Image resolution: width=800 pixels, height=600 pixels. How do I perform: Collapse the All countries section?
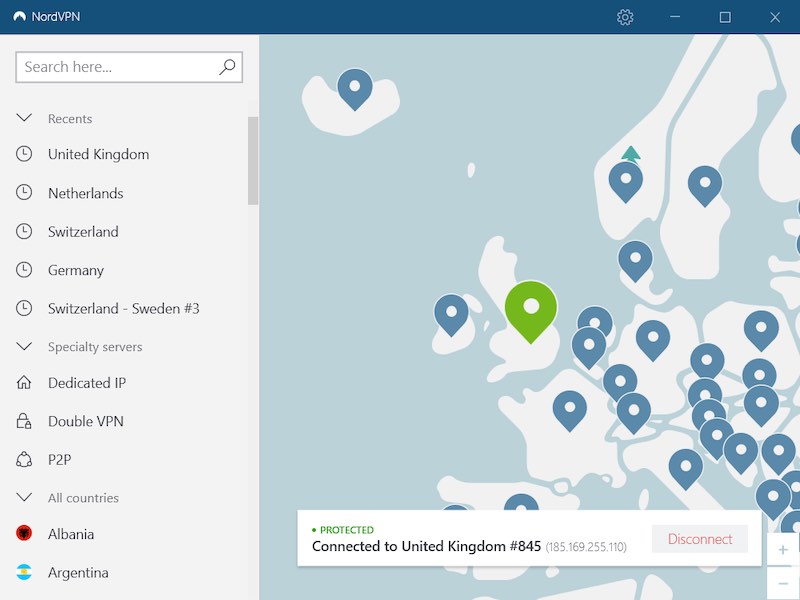(24, 497)
